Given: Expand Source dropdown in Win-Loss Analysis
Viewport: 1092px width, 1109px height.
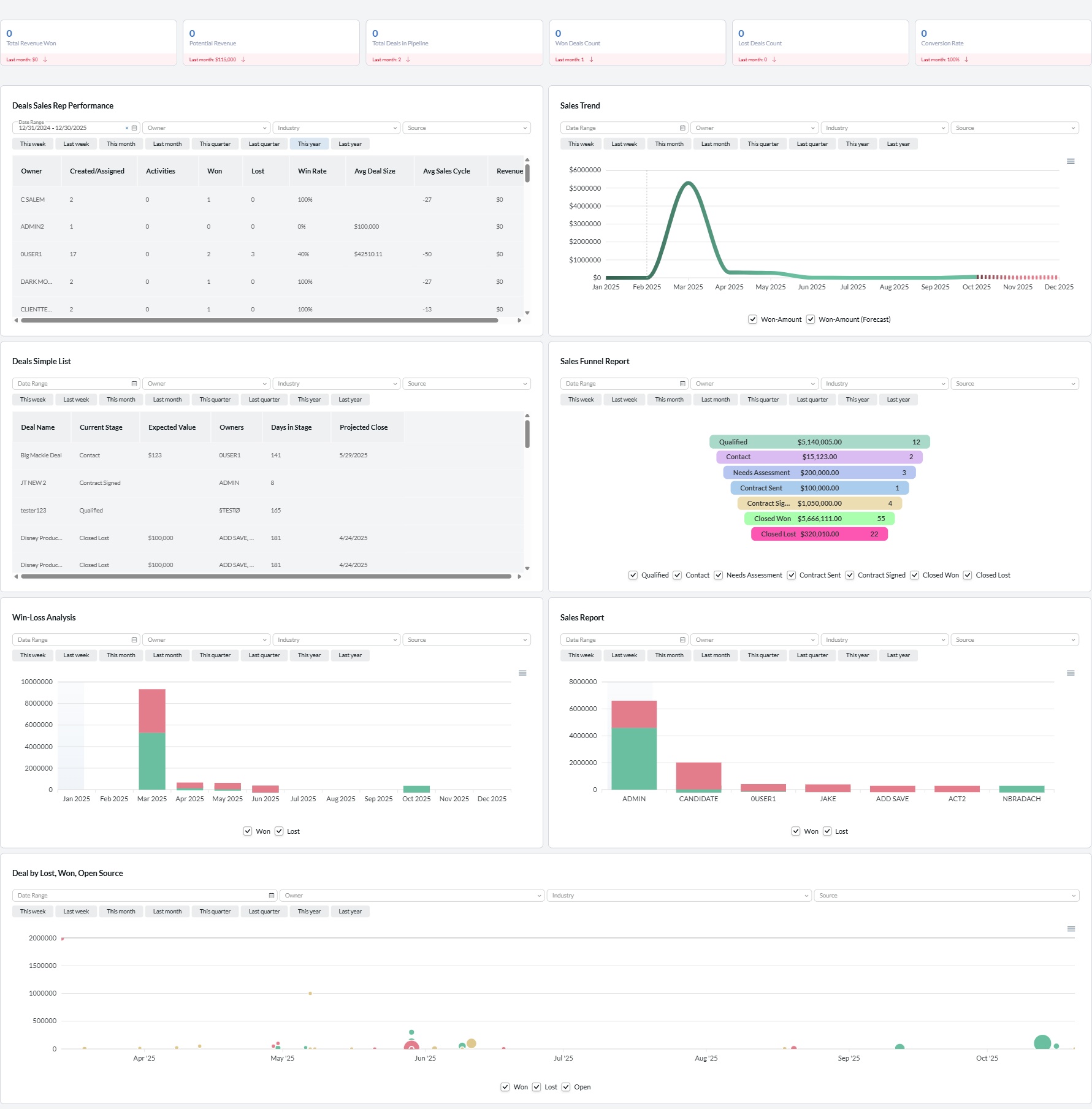Looking at the screenshot, I should coord(466,640).
